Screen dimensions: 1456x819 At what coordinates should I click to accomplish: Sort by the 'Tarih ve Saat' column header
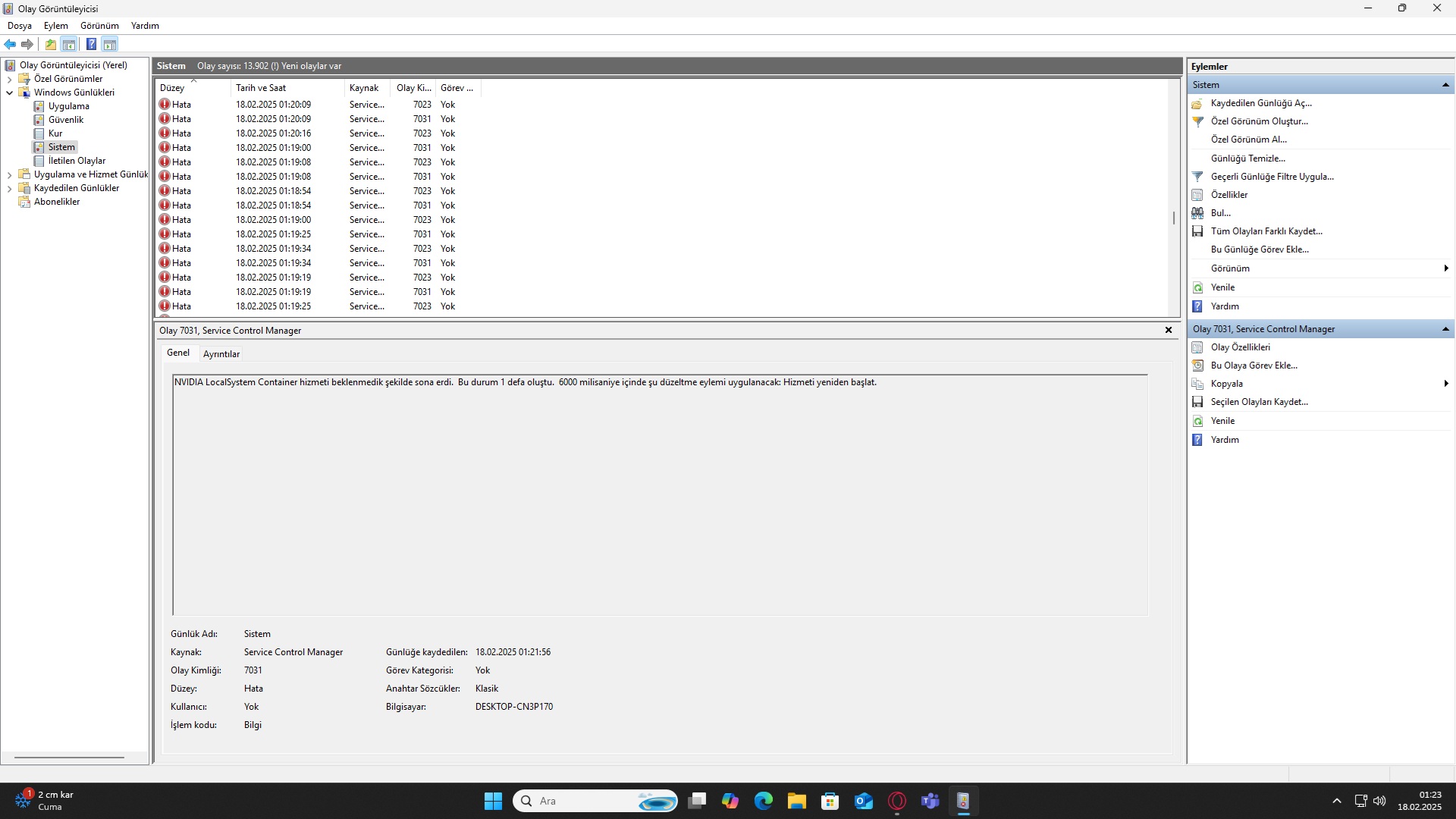261,88
